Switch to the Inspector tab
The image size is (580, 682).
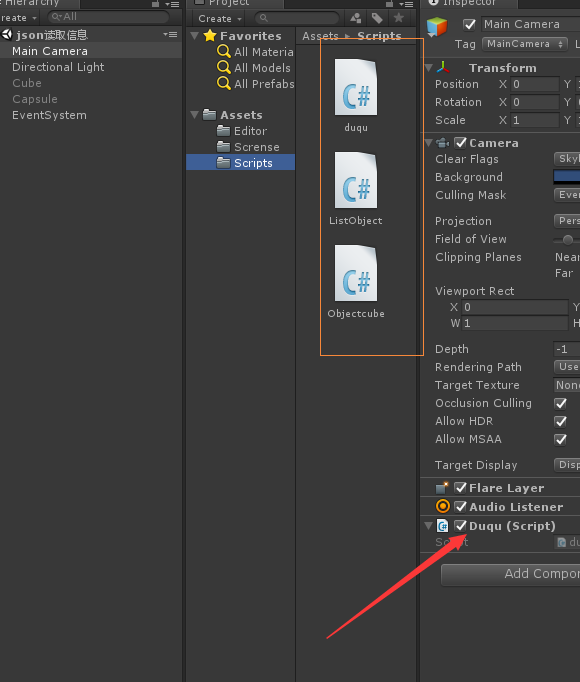coord(469,3)
